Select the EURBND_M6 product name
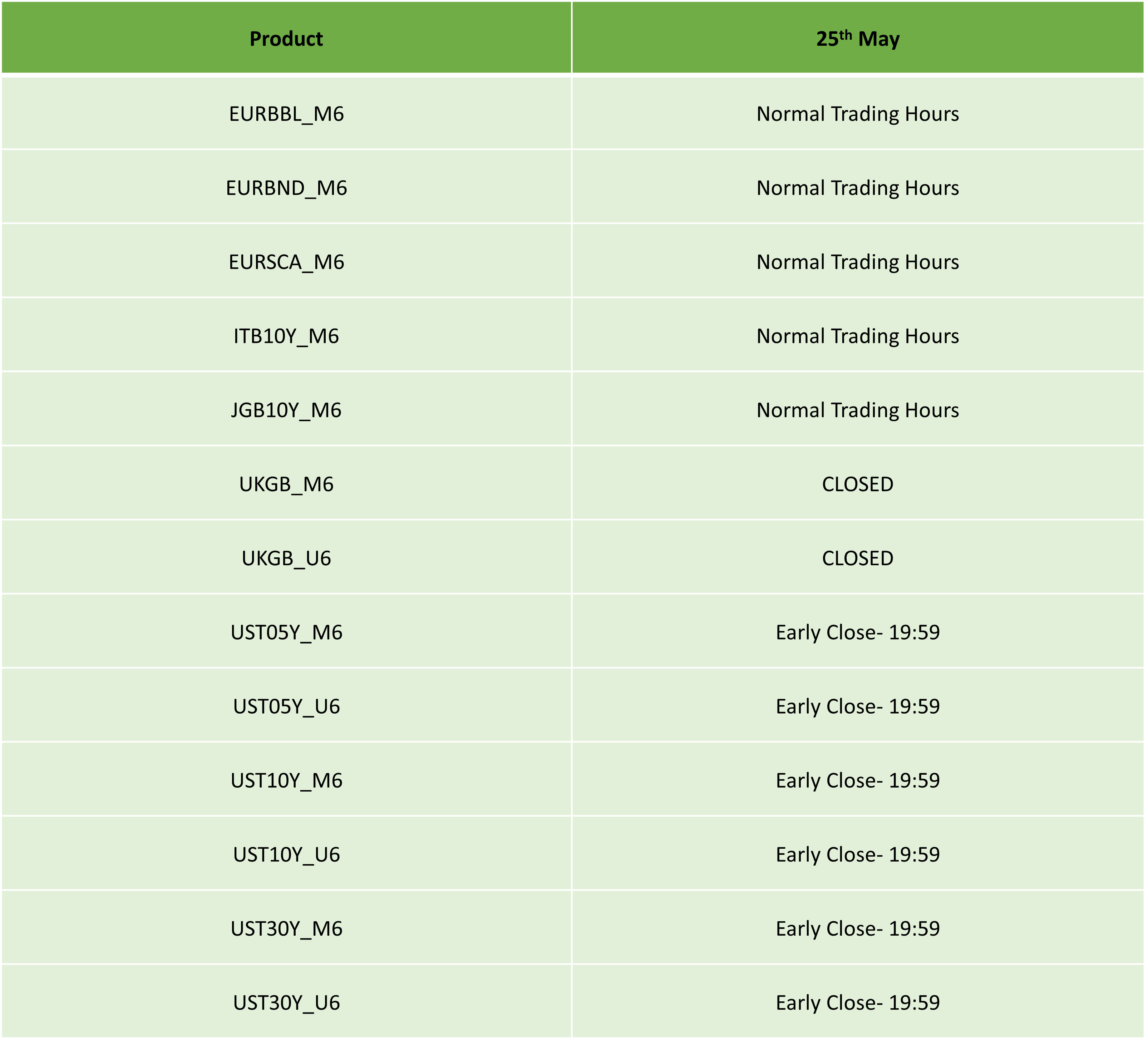The image size is (1148, 1040). click(286, 188)
